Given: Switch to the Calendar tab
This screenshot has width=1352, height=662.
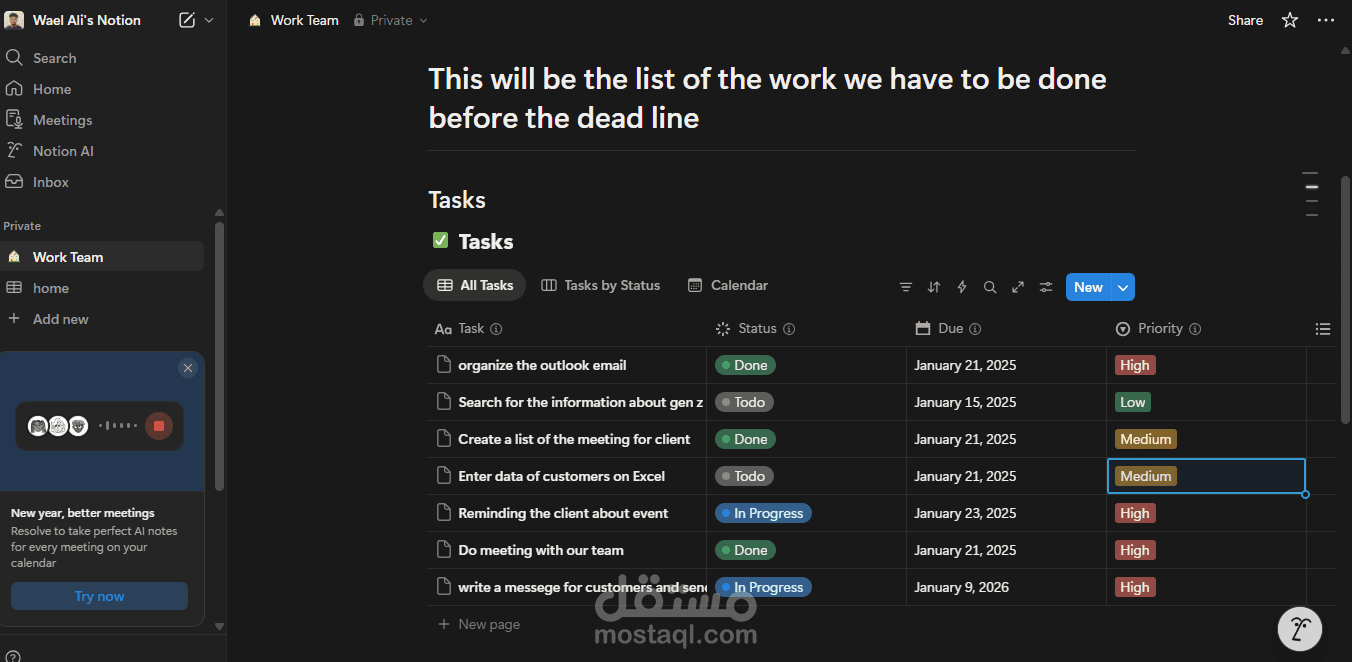Looking at the screenshot, I should point(728,285).
